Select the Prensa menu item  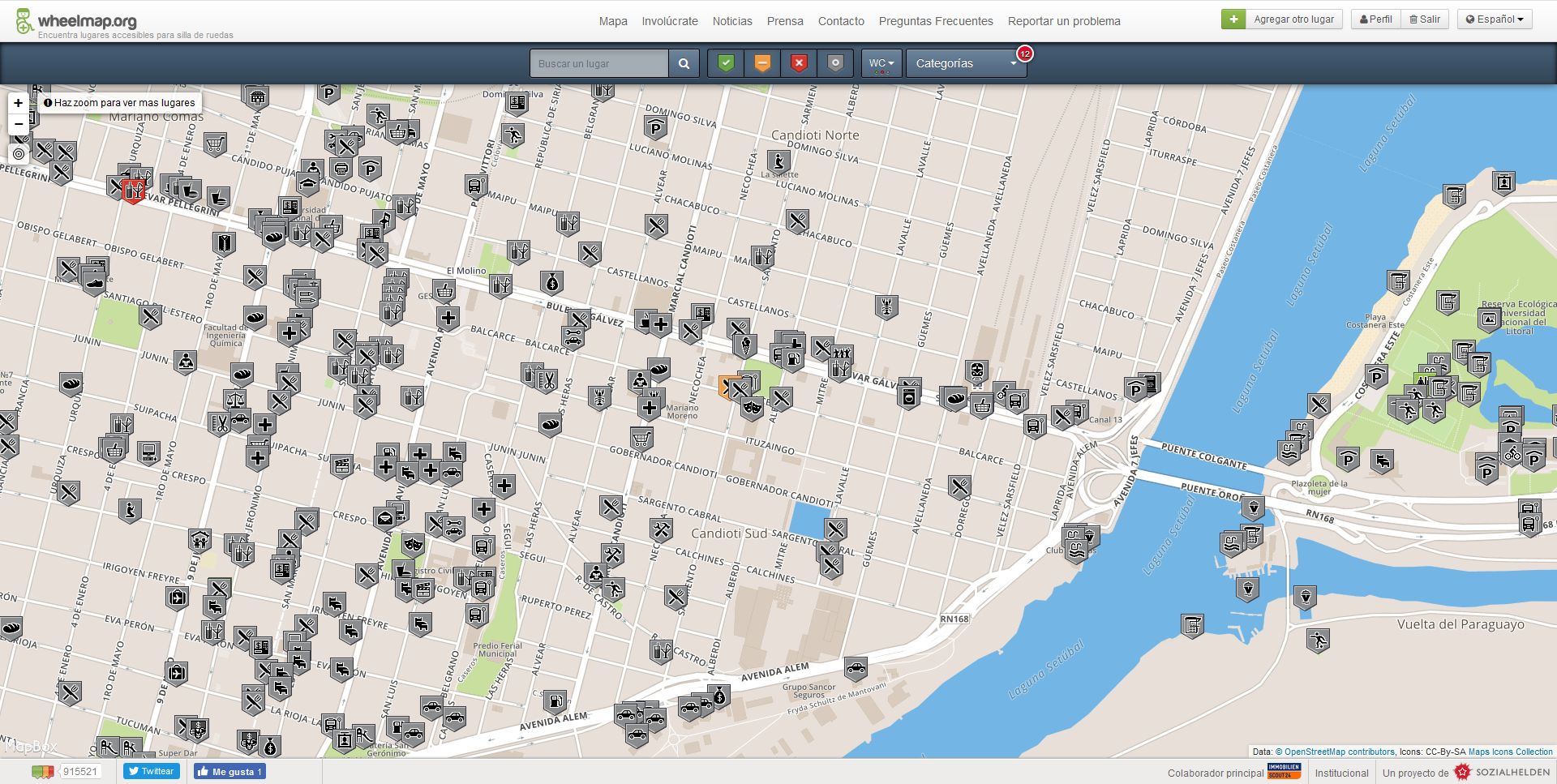(785, 21)
